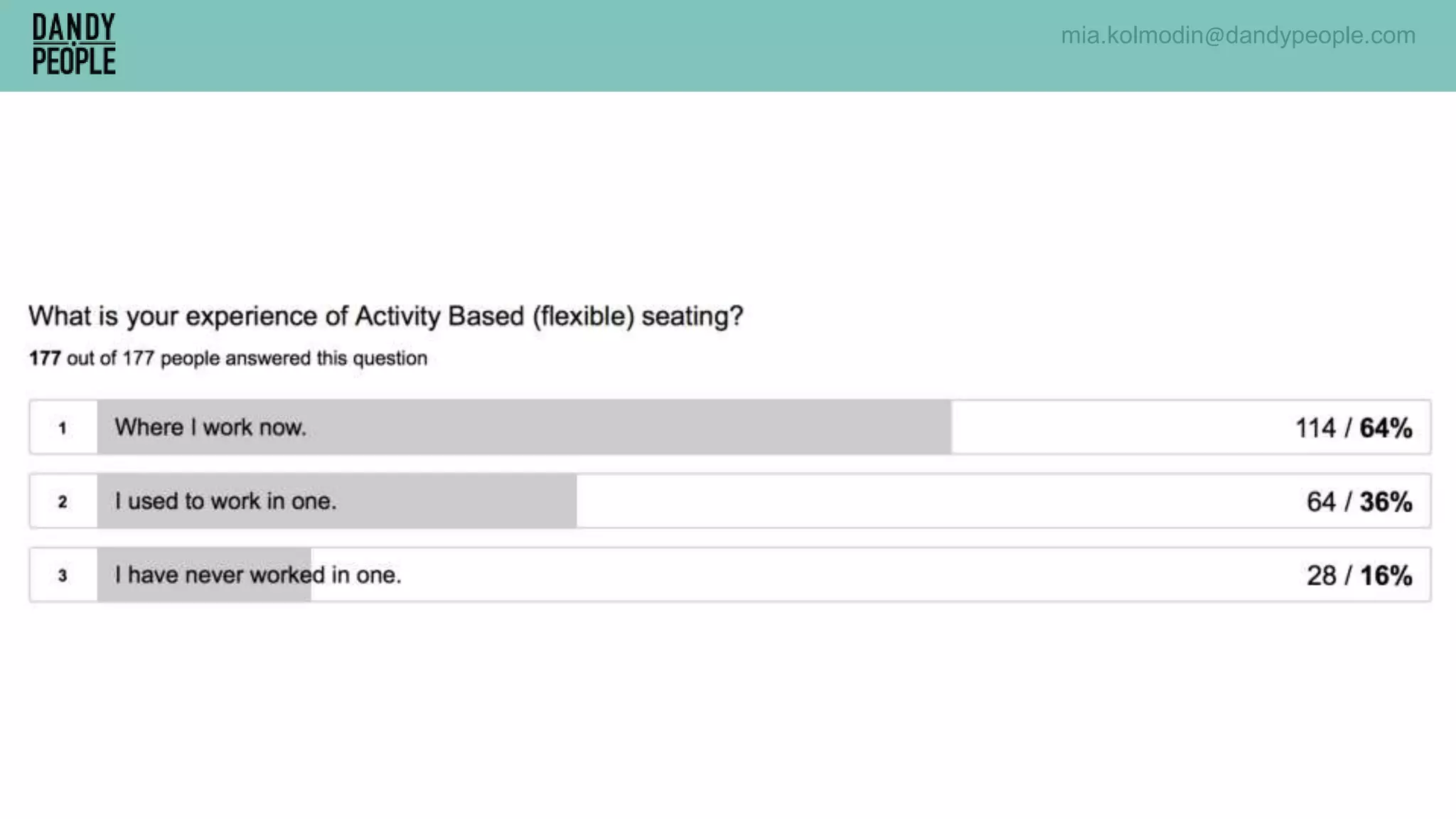The image size is (1456, 819).
Task: Click the bold 16% percentage
Action: coord(1386,575)
